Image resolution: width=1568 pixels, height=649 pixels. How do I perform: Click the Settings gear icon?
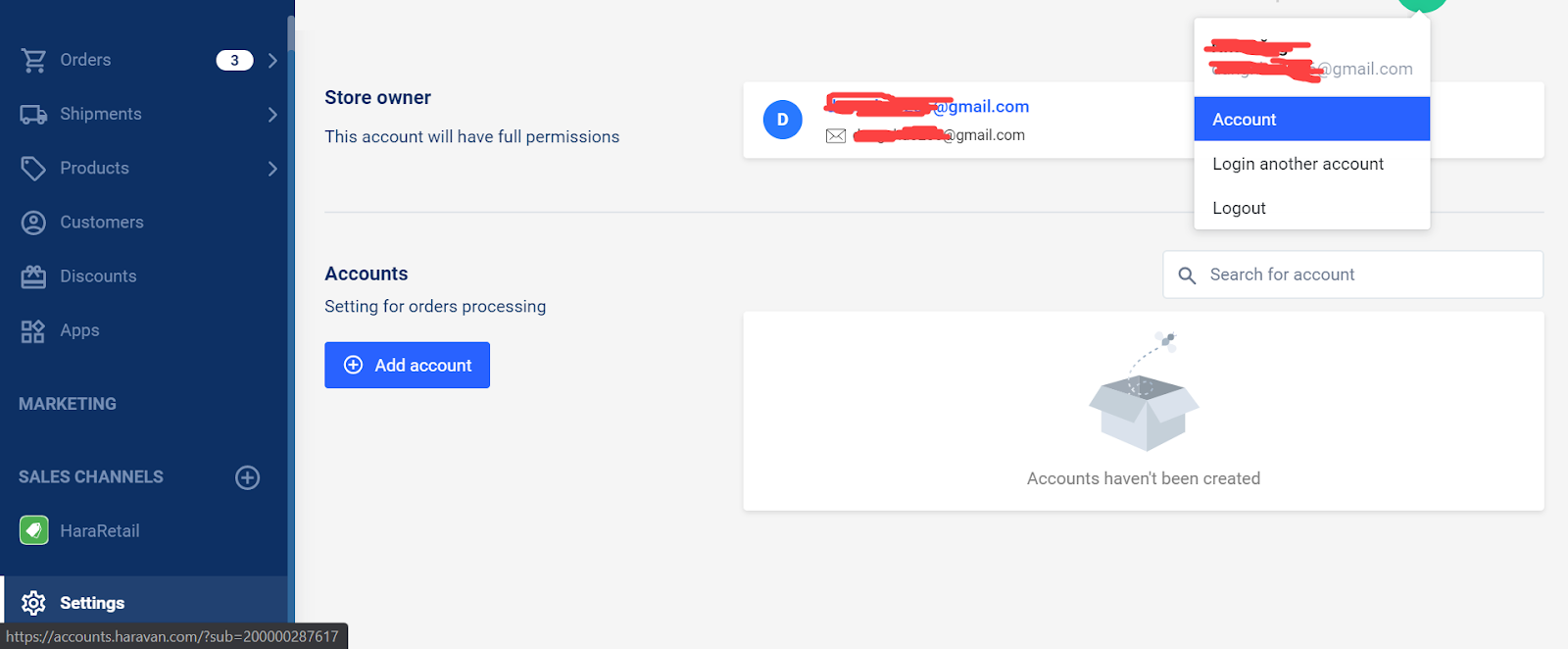33,603
